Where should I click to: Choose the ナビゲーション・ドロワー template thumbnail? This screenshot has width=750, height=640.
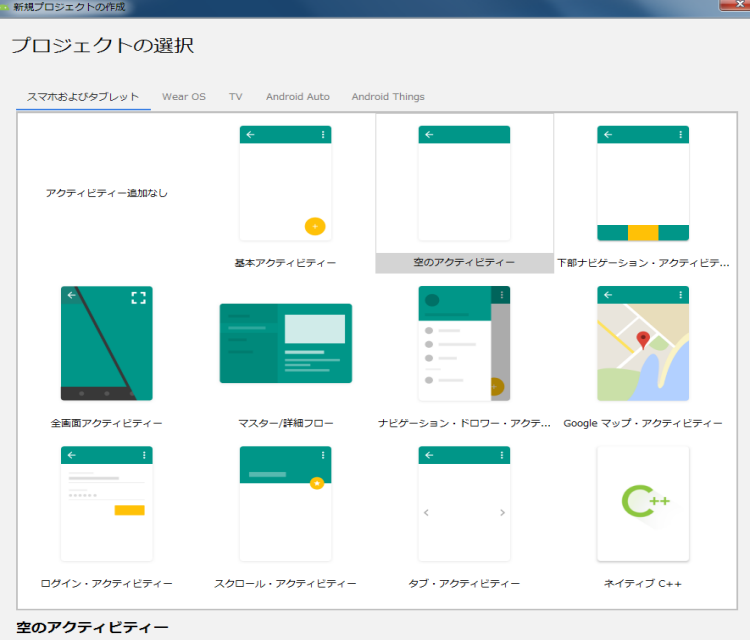[464, 343]
